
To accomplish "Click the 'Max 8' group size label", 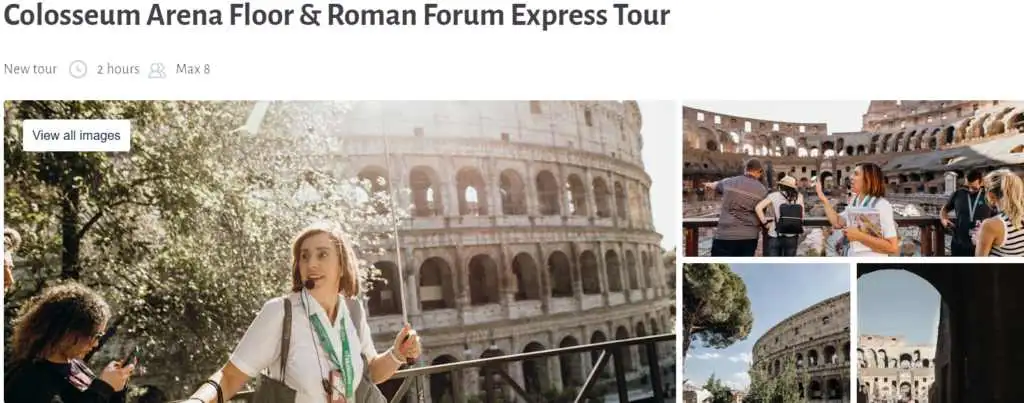I will [193, 69].
